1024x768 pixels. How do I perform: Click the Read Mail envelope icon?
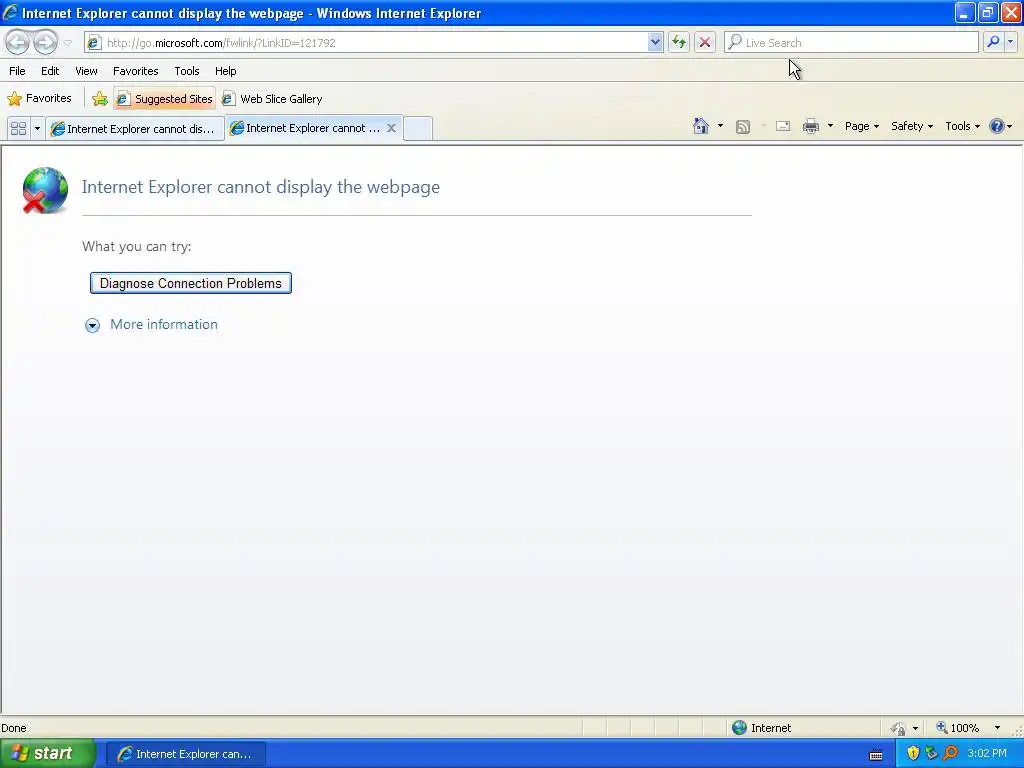782,126
